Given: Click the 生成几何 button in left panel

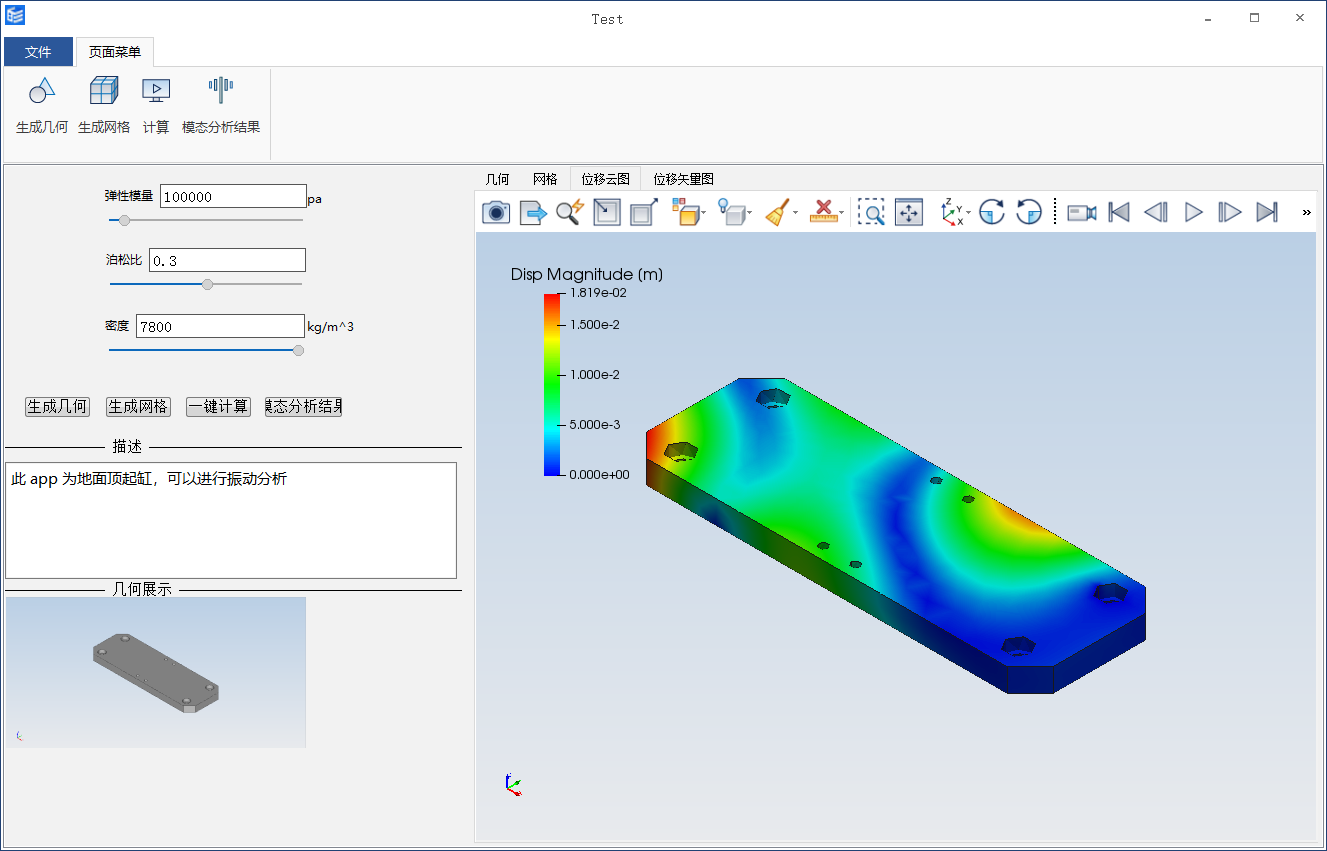Looking at the screenshot, I should coord(57,407).
